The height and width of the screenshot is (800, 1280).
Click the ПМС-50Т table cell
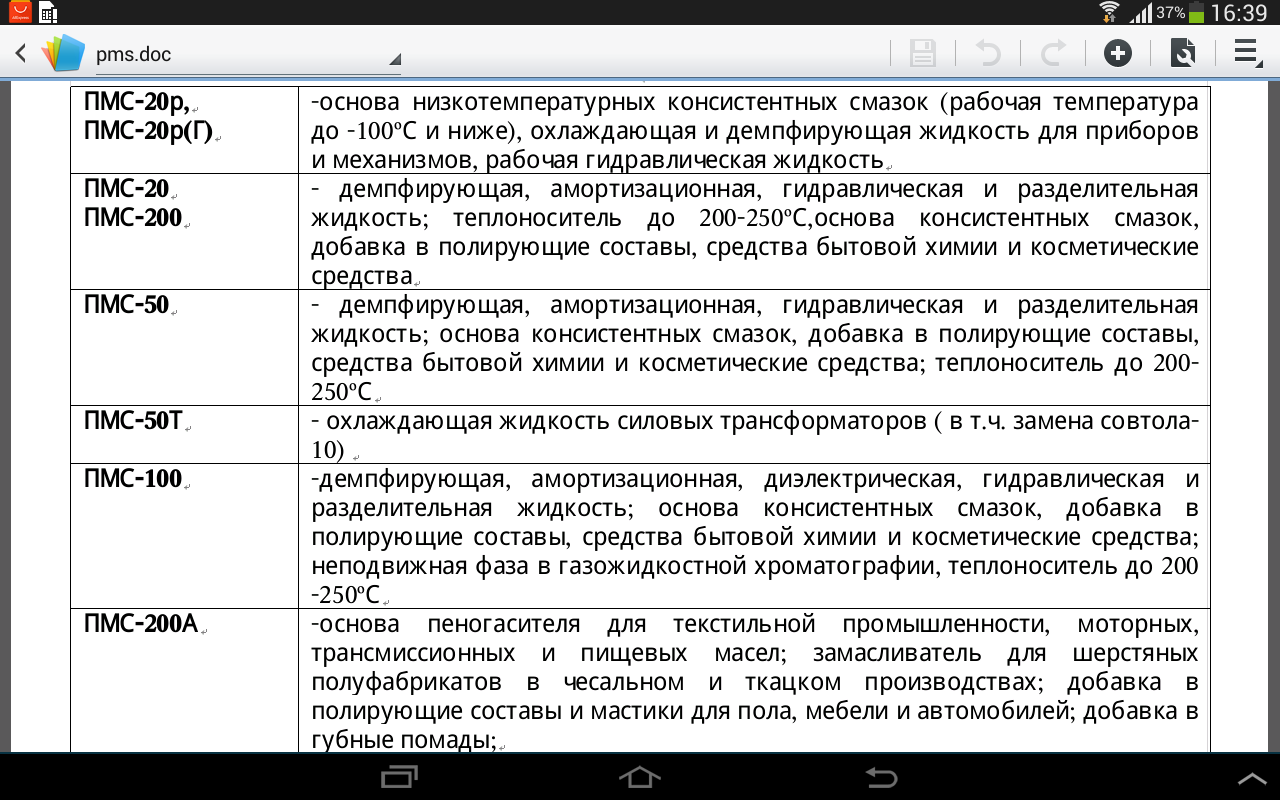184,434
